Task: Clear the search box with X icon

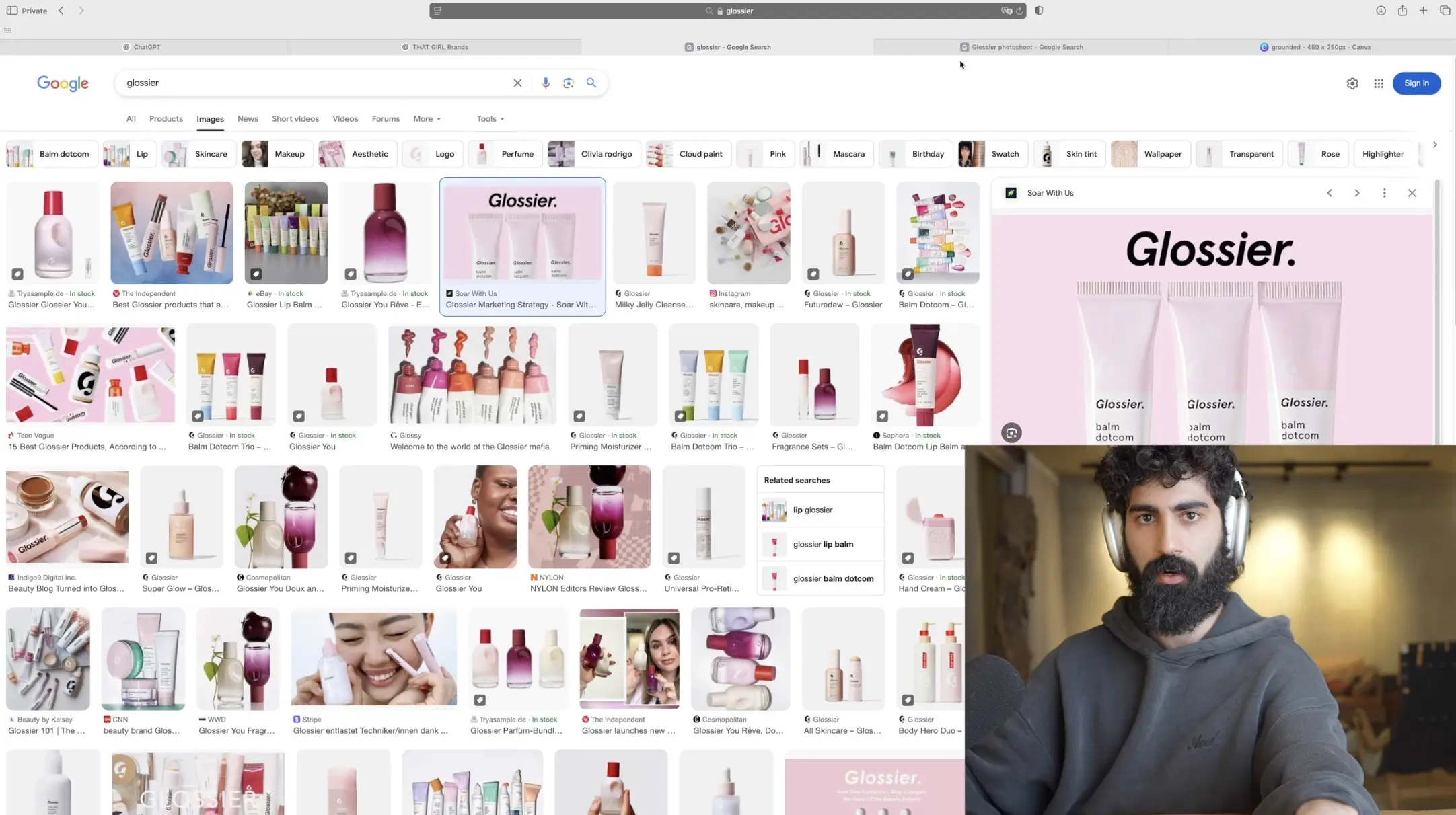Action: pos(517,83)
